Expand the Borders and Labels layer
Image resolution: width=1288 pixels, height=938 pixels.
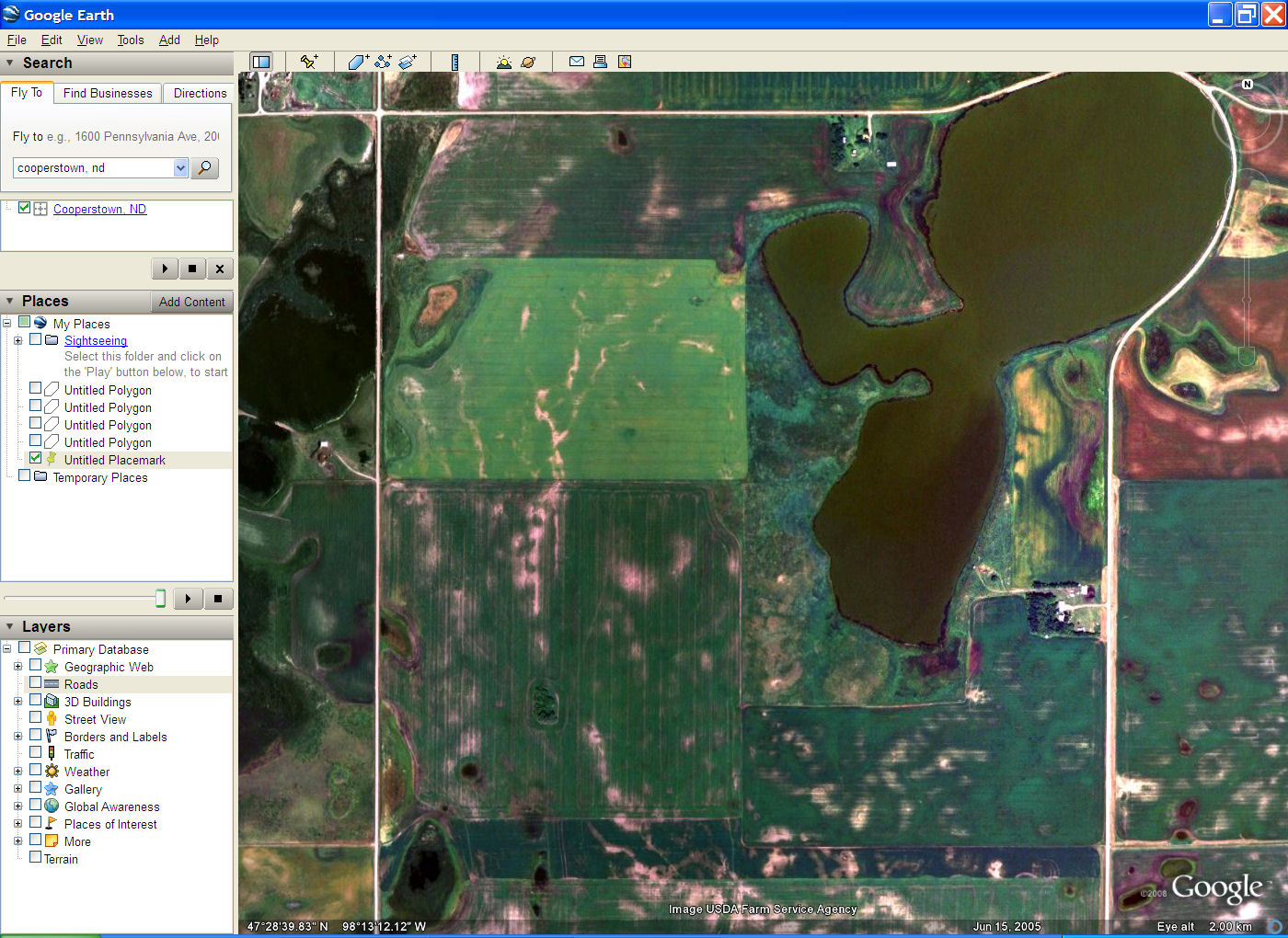(17, 737)
